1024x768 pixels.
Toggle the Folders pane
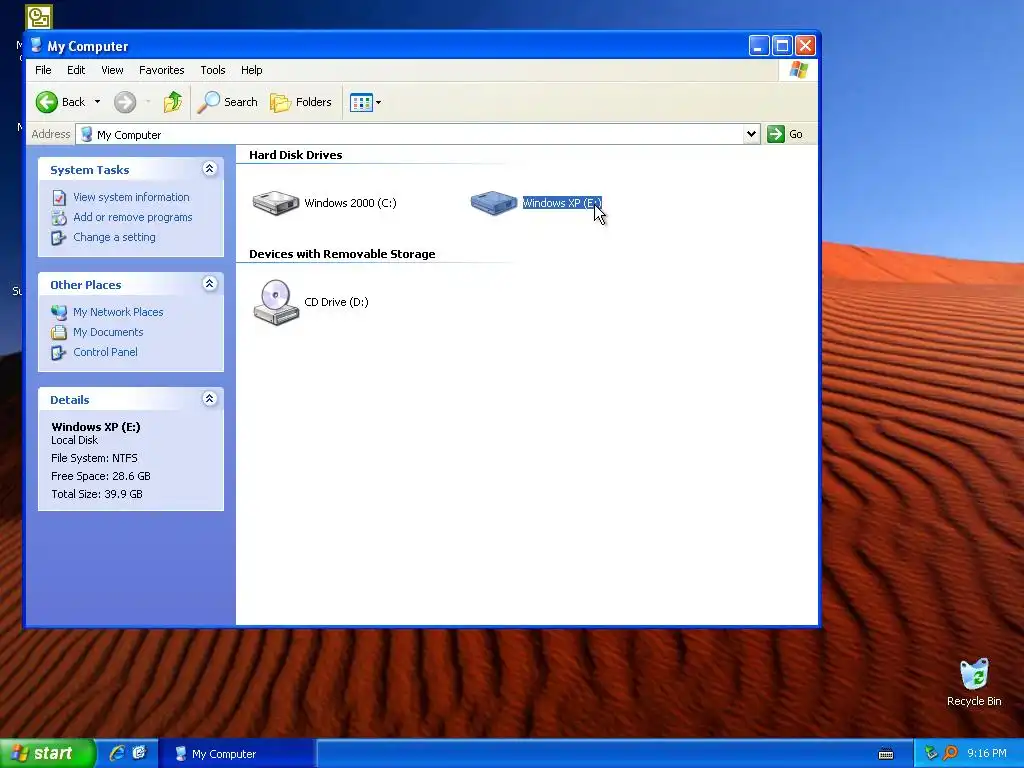tap(301, 102)
